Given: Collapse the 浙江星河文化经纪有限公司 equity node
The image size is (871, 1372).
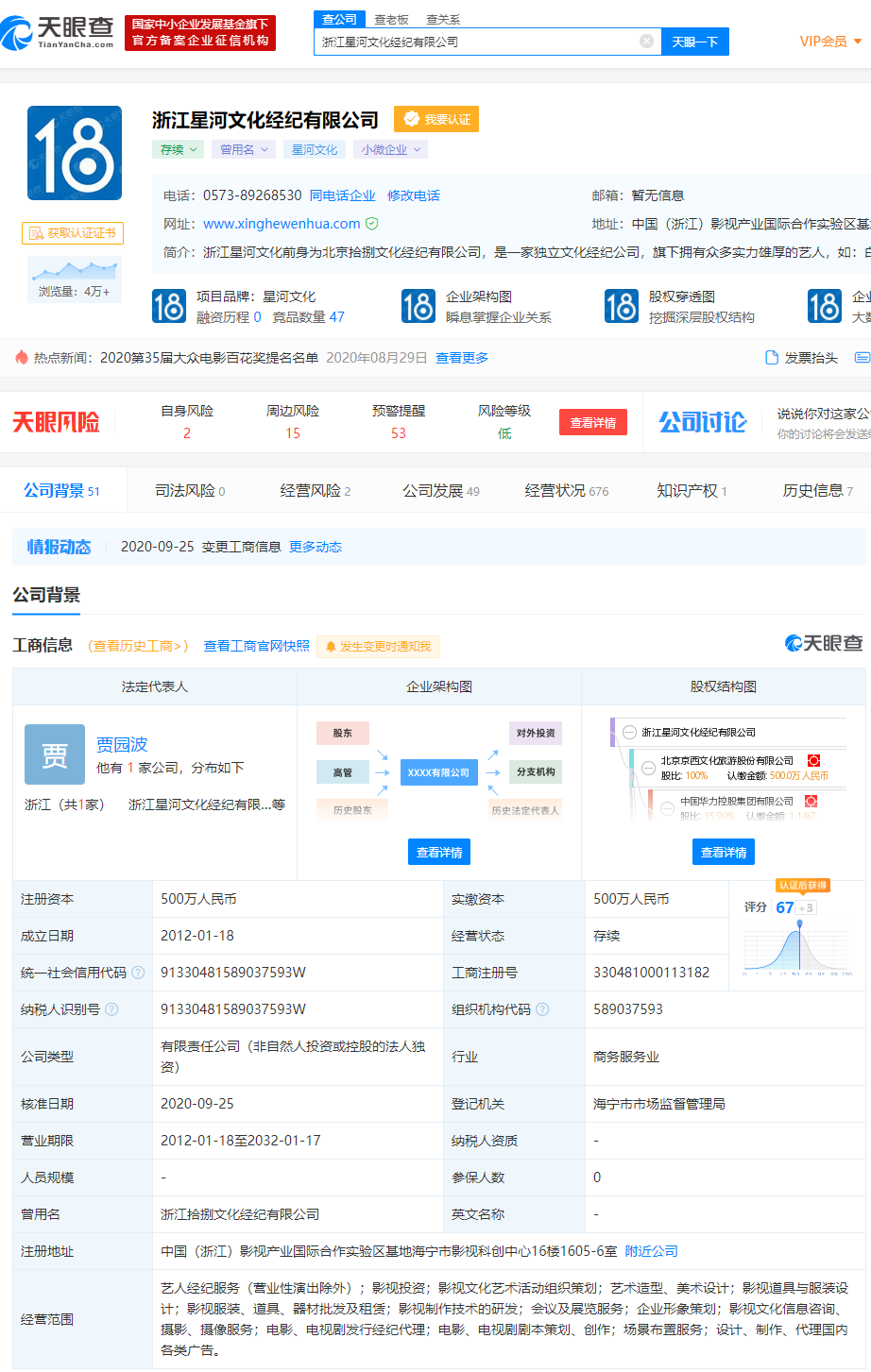Looking at the screenshot, I should [x=629, y=732].
